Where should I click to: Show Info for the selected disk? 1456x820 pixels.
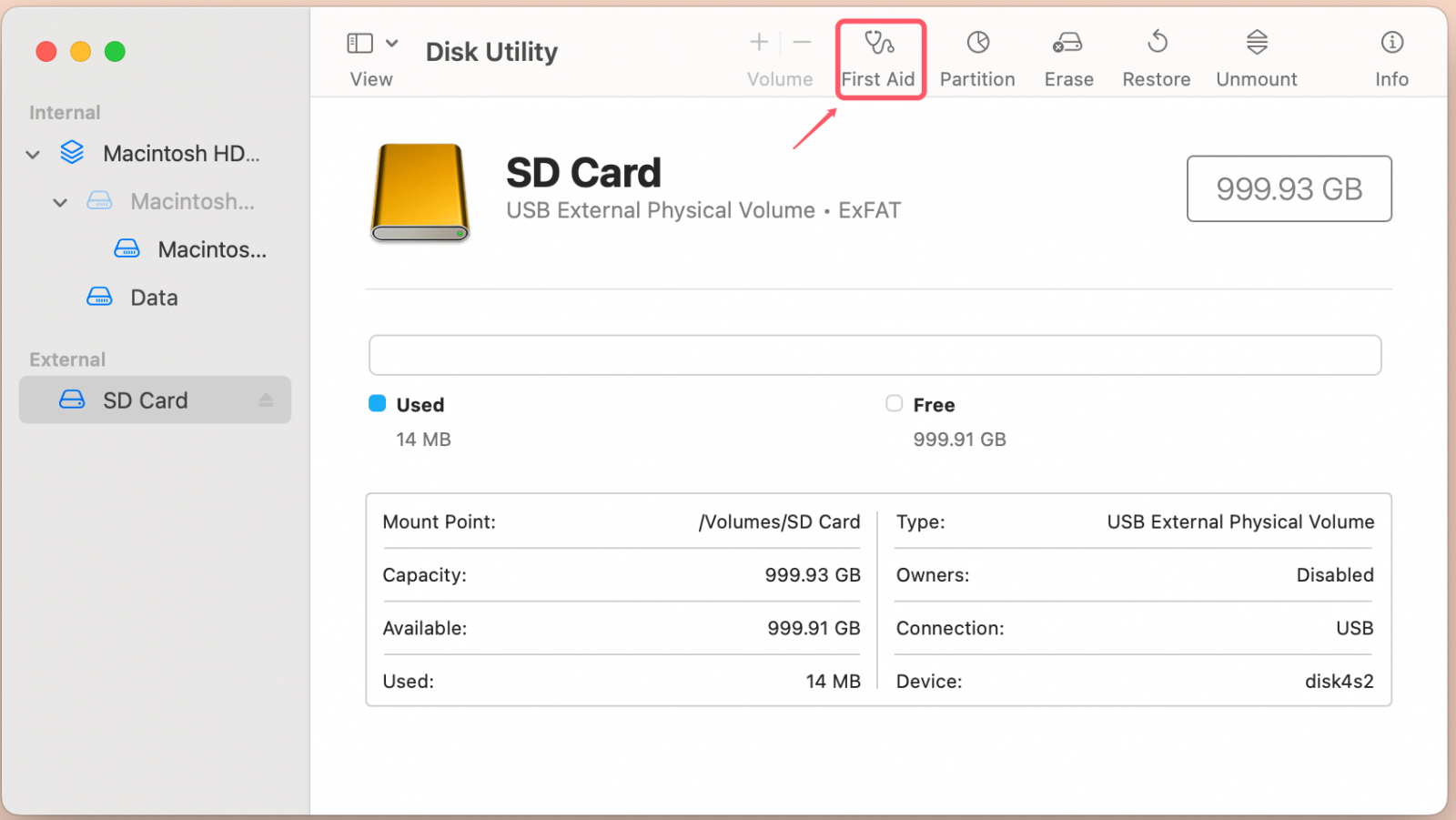coord(1391,58)
